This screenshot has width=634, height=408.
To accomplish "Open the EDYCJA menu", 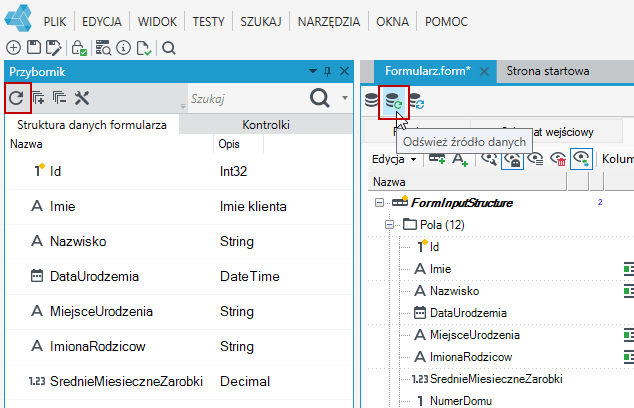I will point(102,21).
